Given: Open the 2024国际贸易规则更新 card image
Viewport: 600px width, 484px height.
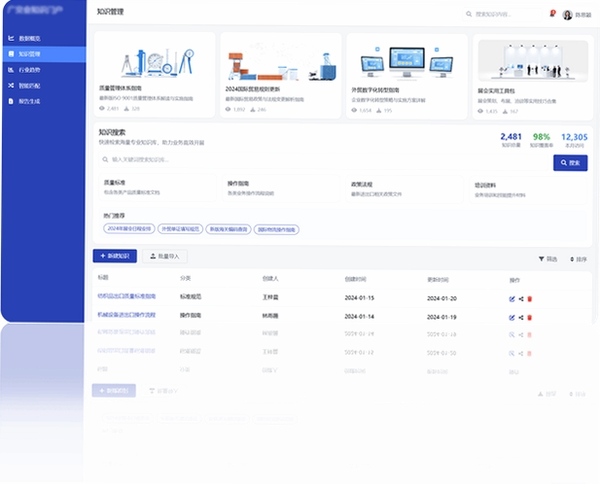Looking at the screenshot, I should [x=281, y=61].
